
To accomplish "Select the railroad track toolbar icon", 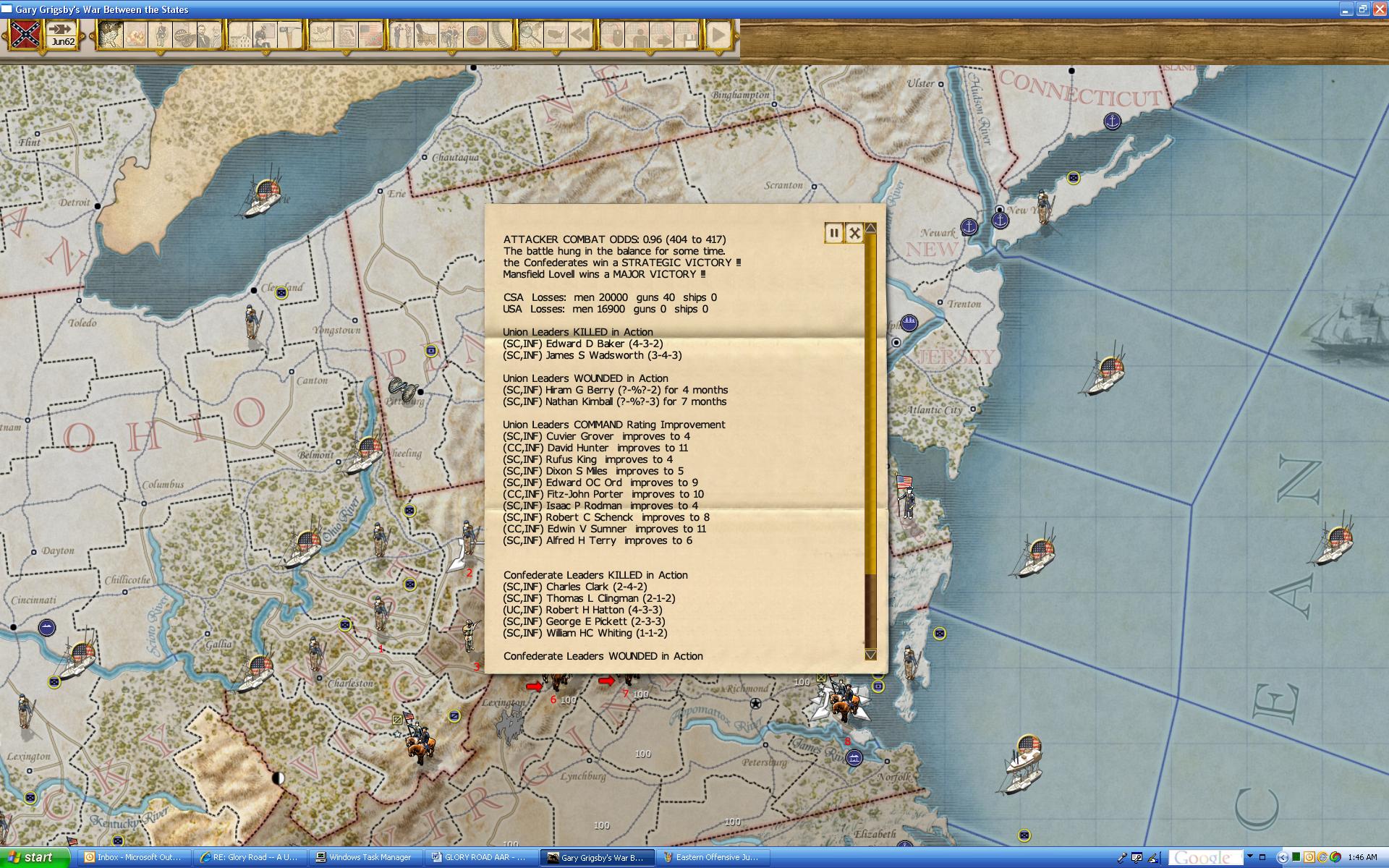I will click(x=500, y=35).
